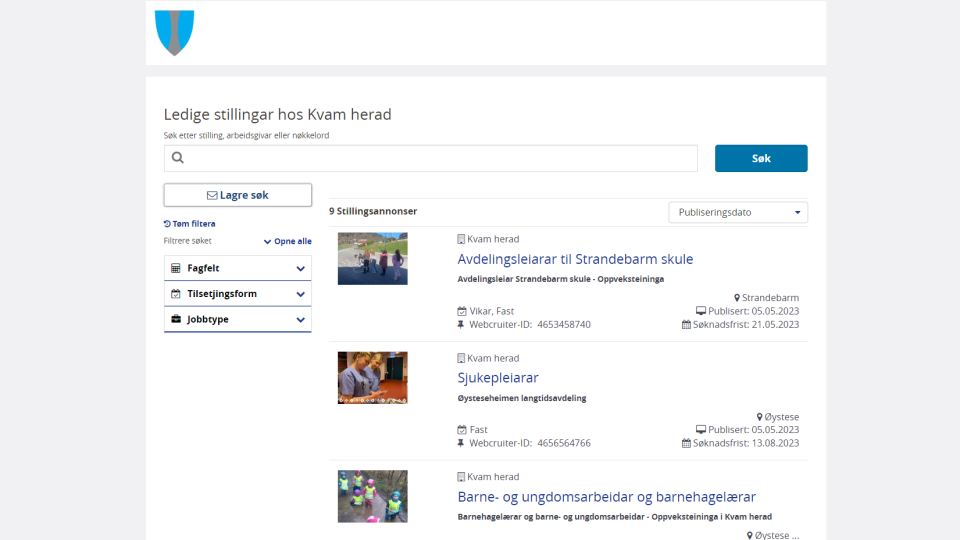Screen dimensions: 960x540
Task: Click building icon above Avdelingsleiarar listing
Action: tap(461, 239)
